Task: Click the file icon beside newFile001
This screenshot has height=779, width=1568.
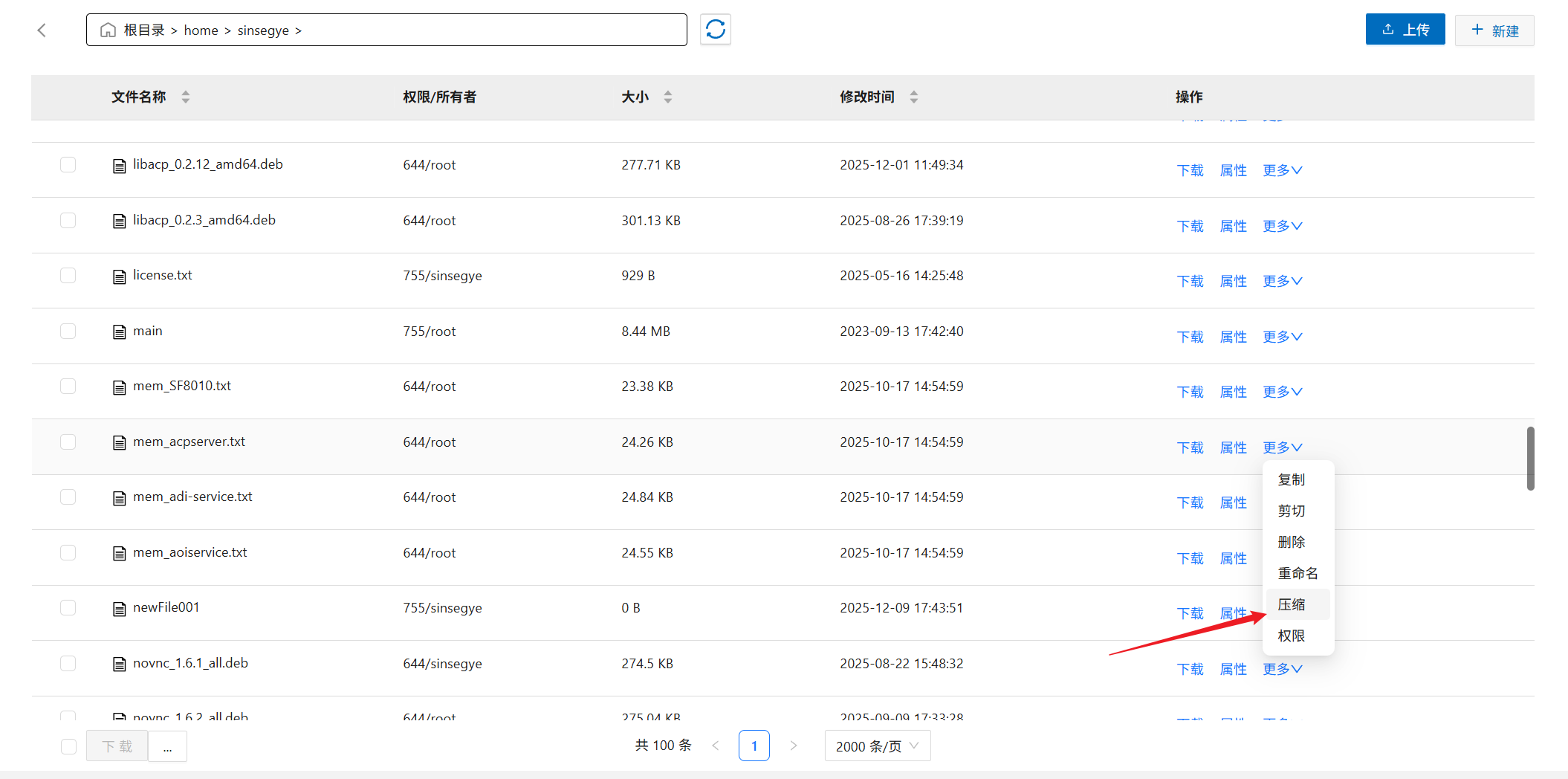Action: coord(119,609)
